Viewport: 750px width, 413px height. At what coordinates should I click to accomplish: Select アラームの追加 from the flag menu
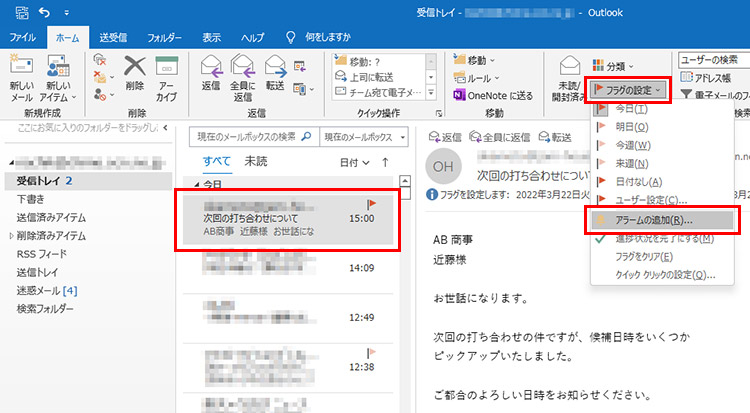pos(660,219)
